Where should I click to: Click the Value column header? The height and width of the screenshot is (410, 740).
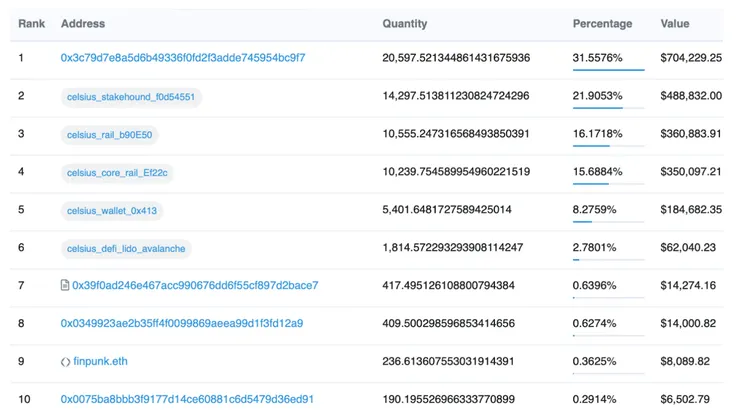point(675,24)
